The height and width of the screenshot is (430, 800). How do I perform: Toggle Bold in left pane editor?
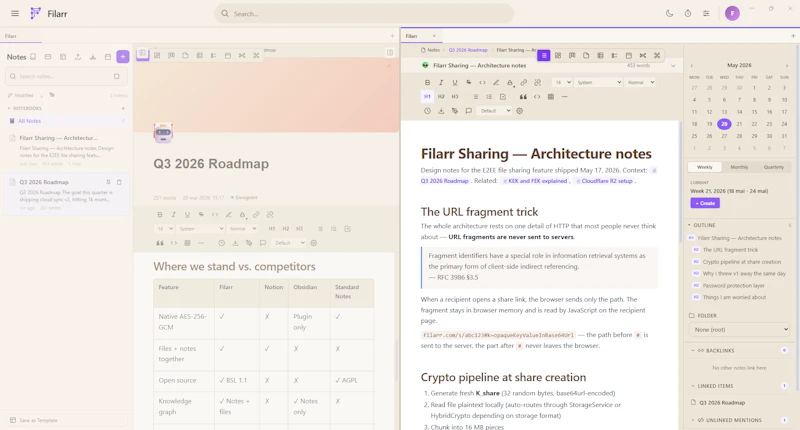click(160, 215)
